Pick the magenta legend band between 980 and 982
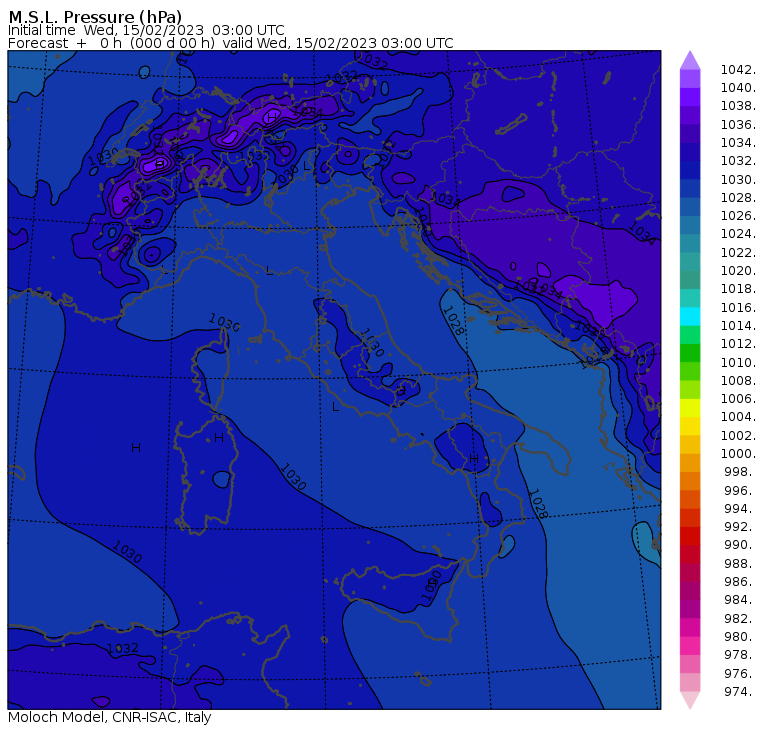760x731 pixels. pyautogui.click(x=690, y=628)
